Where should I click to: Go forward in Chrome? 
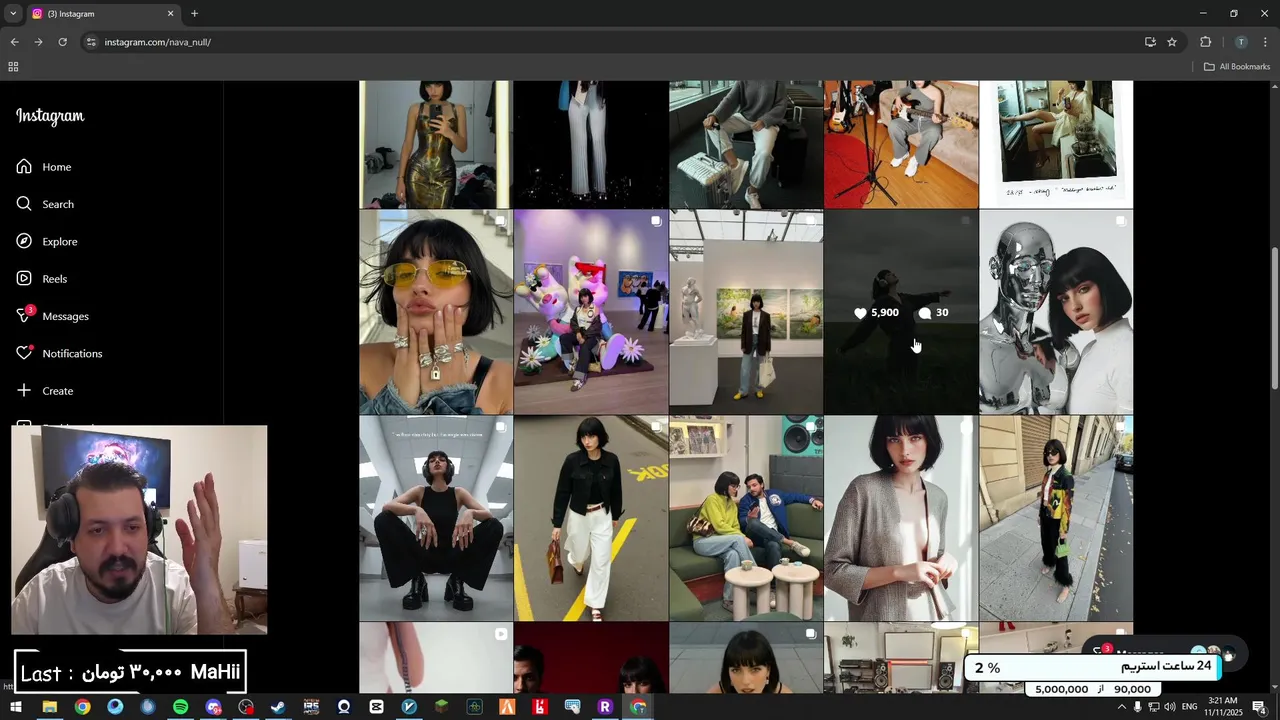[38, 42]
